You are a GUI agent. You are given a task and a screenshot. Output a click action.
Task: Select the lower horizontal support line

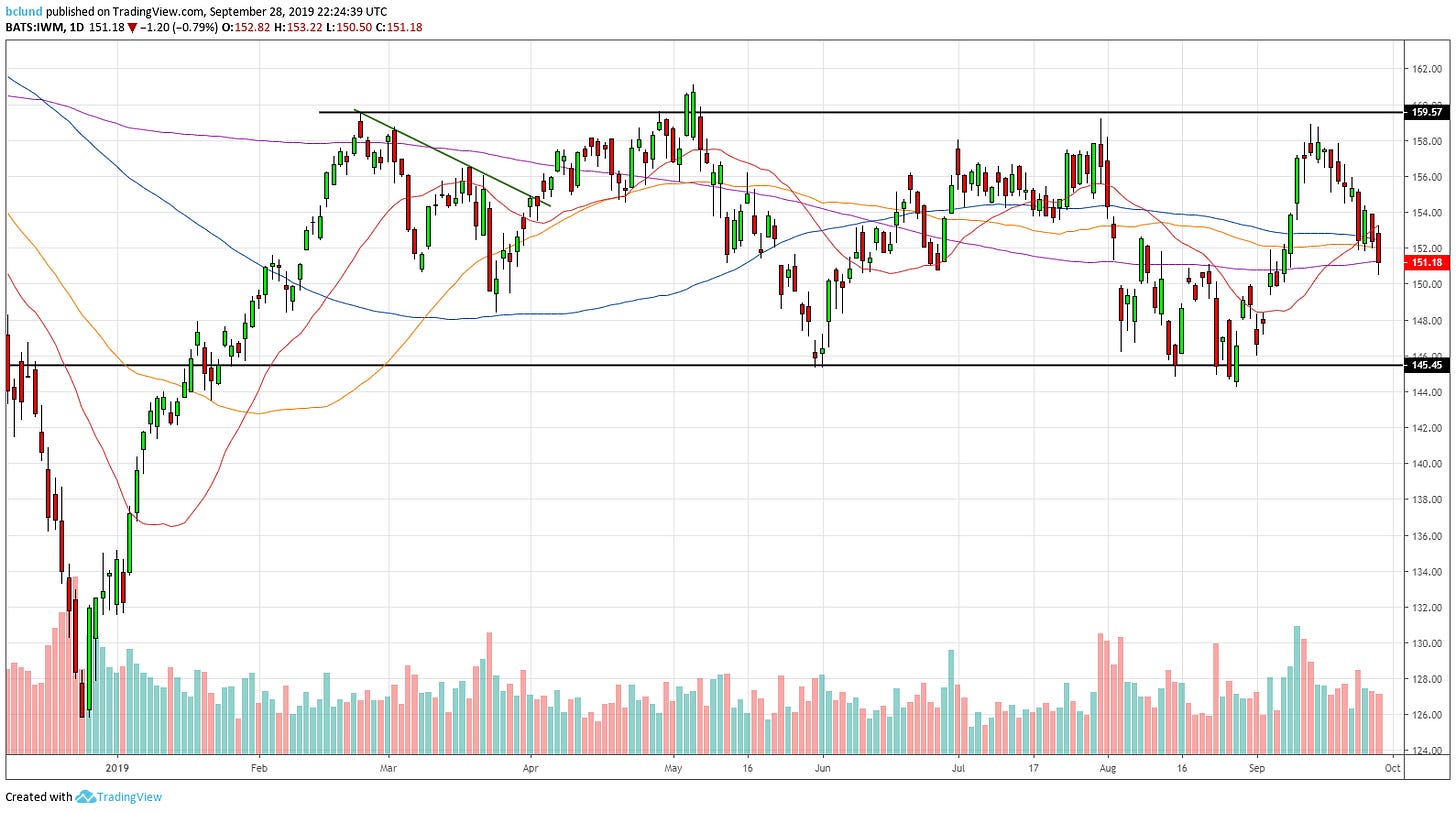click(x=700, y=365)
